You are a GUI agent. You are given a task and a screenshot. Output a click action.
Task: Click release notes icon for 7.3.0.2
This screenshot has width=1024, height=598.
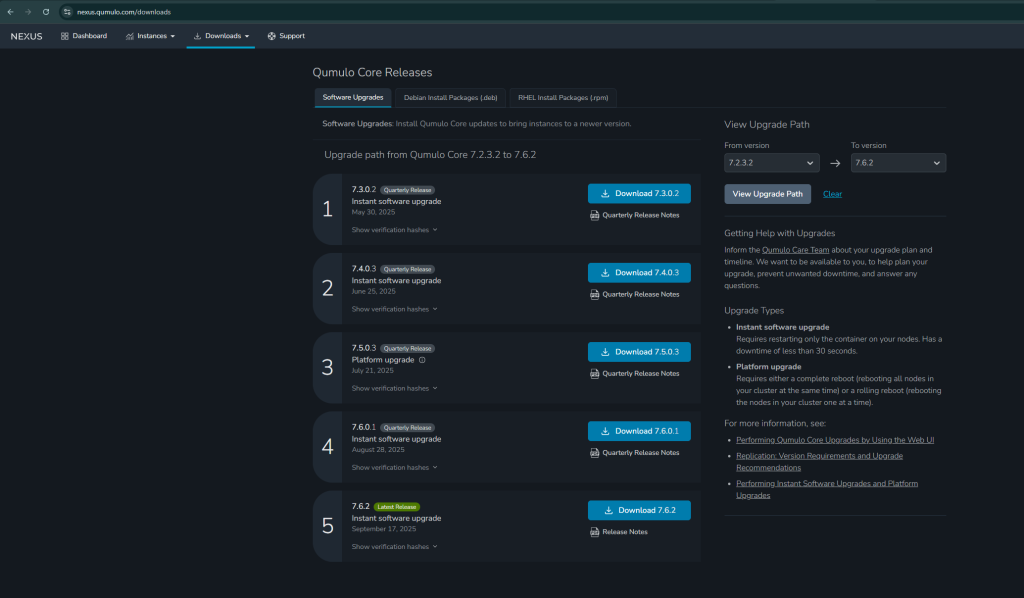[x=594, y=215]
